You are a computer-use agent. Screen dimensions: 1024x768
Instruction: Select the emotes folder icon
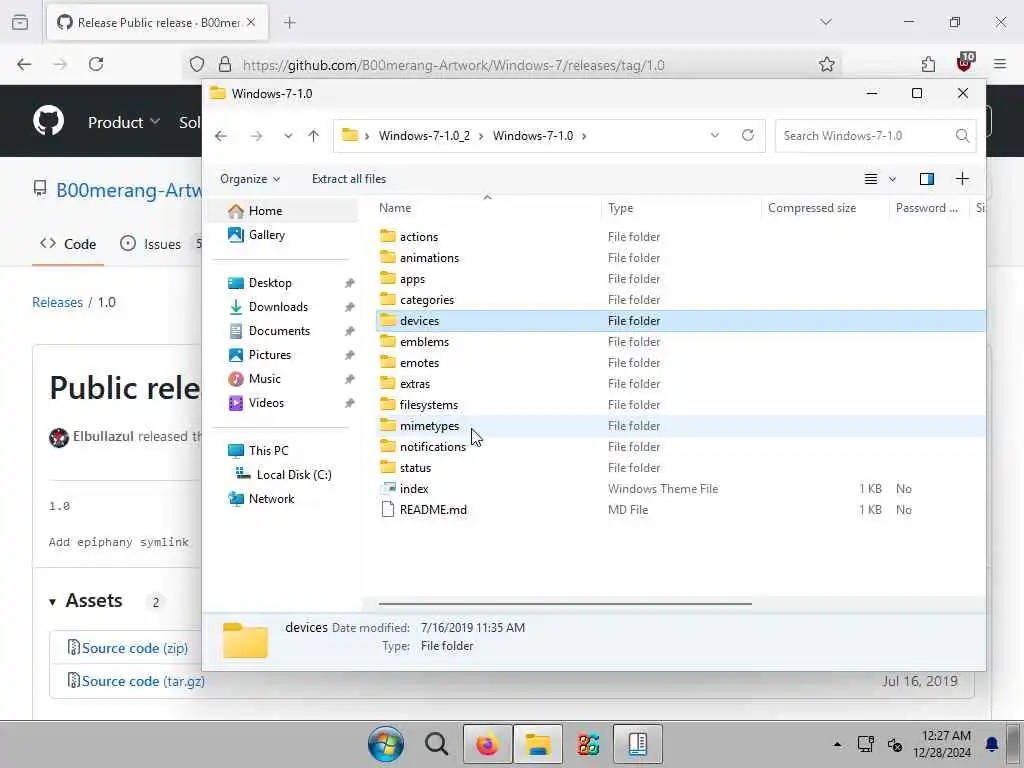click(388, 362)
